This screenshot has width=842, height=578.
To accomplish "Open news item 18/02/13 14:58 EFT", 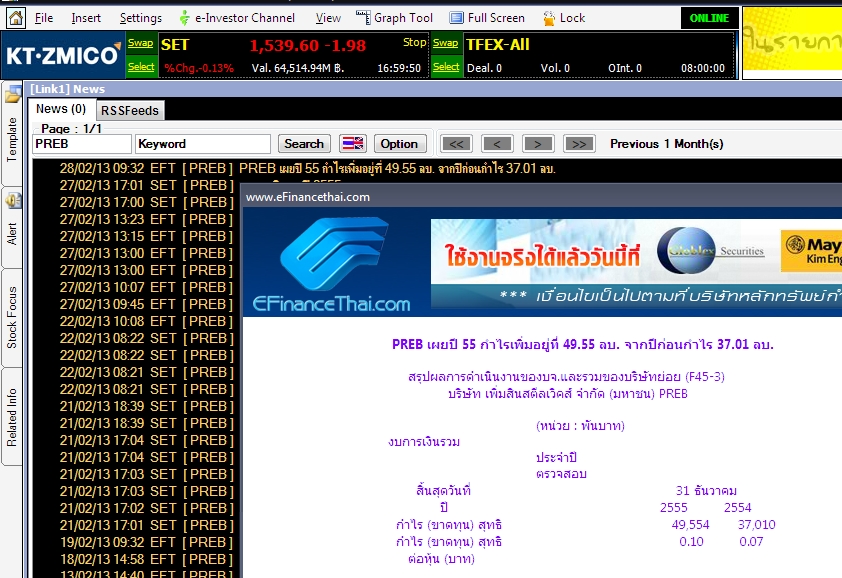I will [146, 559].
